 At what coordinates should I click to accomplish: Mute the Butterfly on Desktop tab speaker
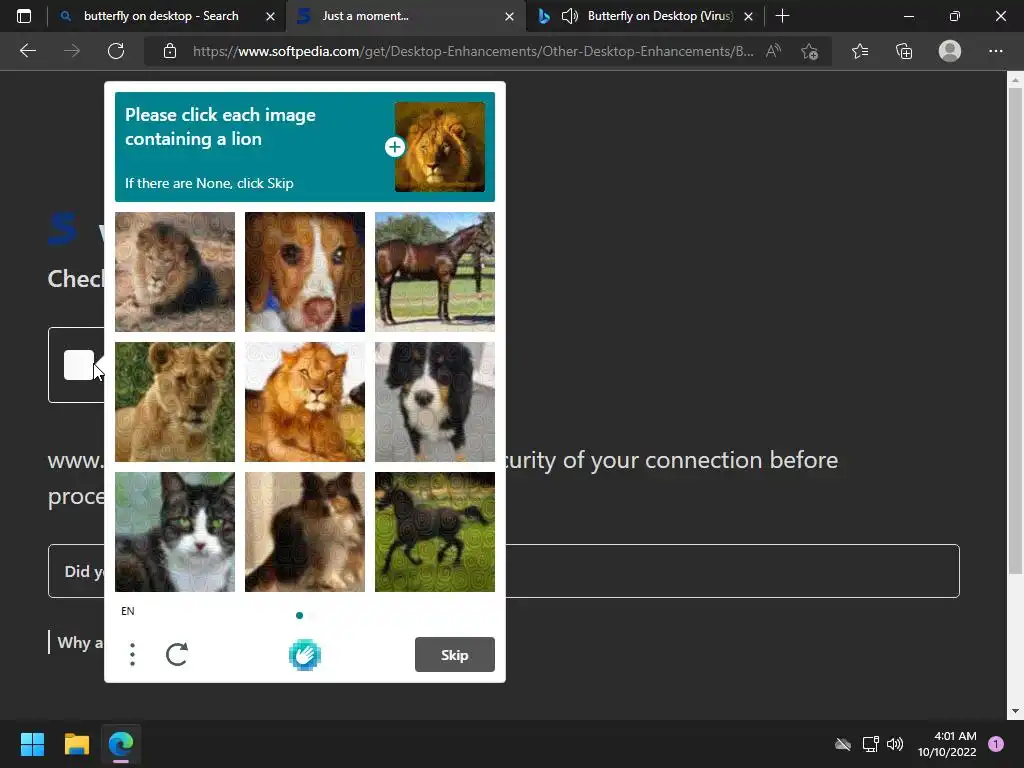click(569, 16)
